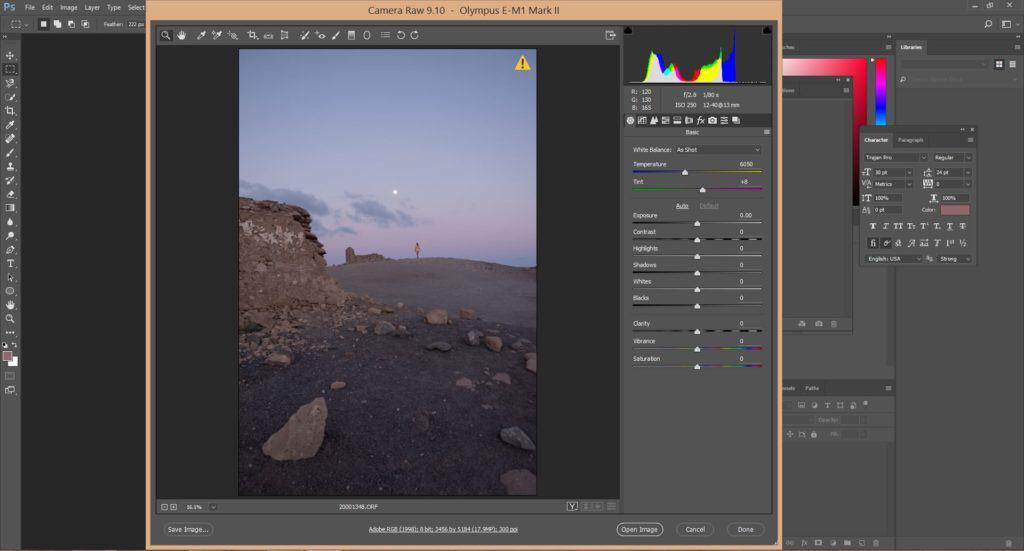Rotate image counterclockwise

(x=401, y=35)
